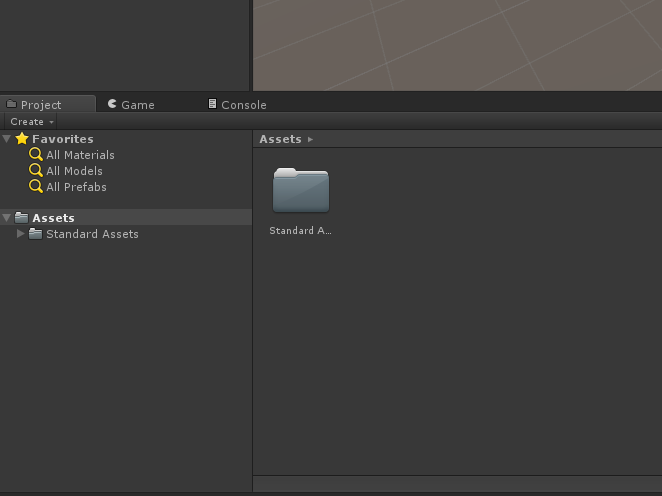The height and width of the screenshot is (496, 662).
Task: Open the Game tab
Action: (x=131, y=104)
